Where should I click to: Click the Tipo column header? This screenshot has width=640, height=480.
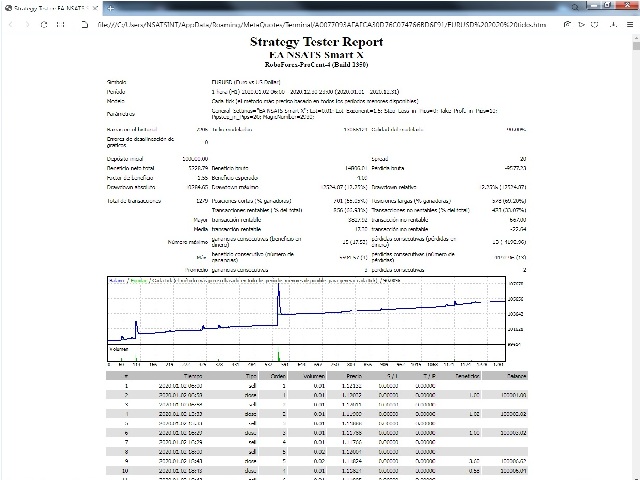coord(251,376)
